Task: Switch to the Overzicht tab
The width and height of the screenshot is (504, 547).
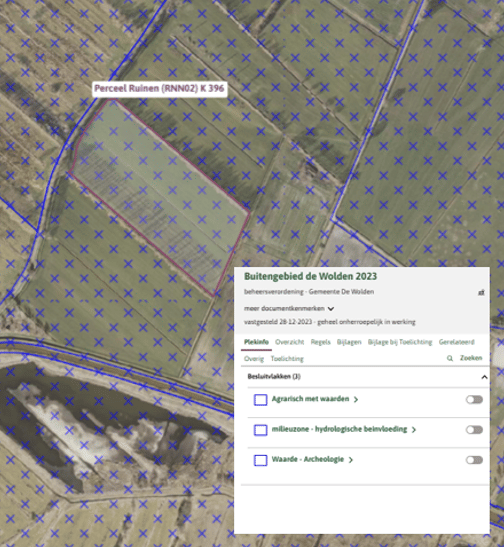Action: click(x=289, y=342)
